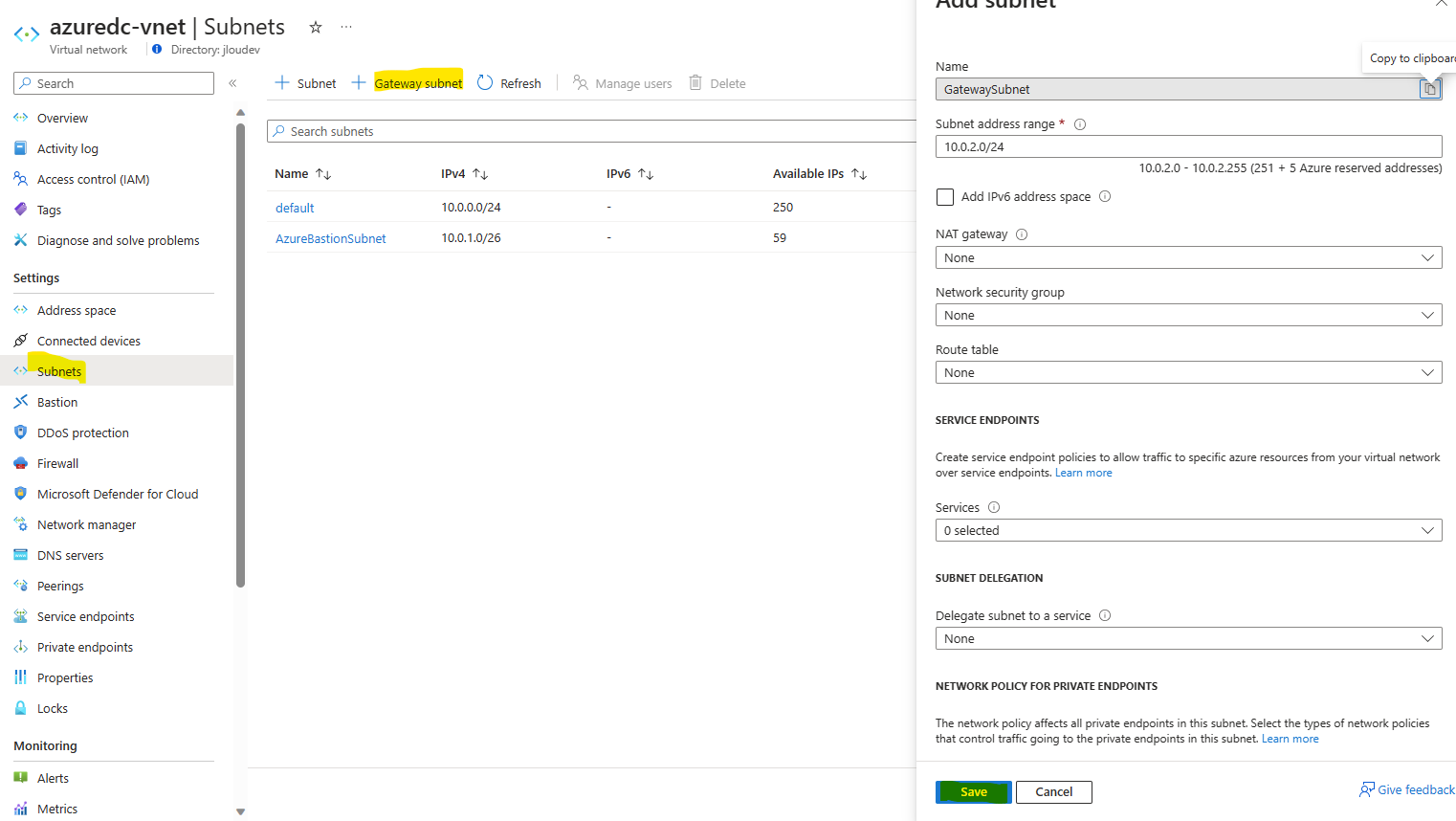Image resolution: width=1456 pixels, height=821 pixels.
Task: Add a new Subnet from toolbar
Action: [x=305, y=83]
